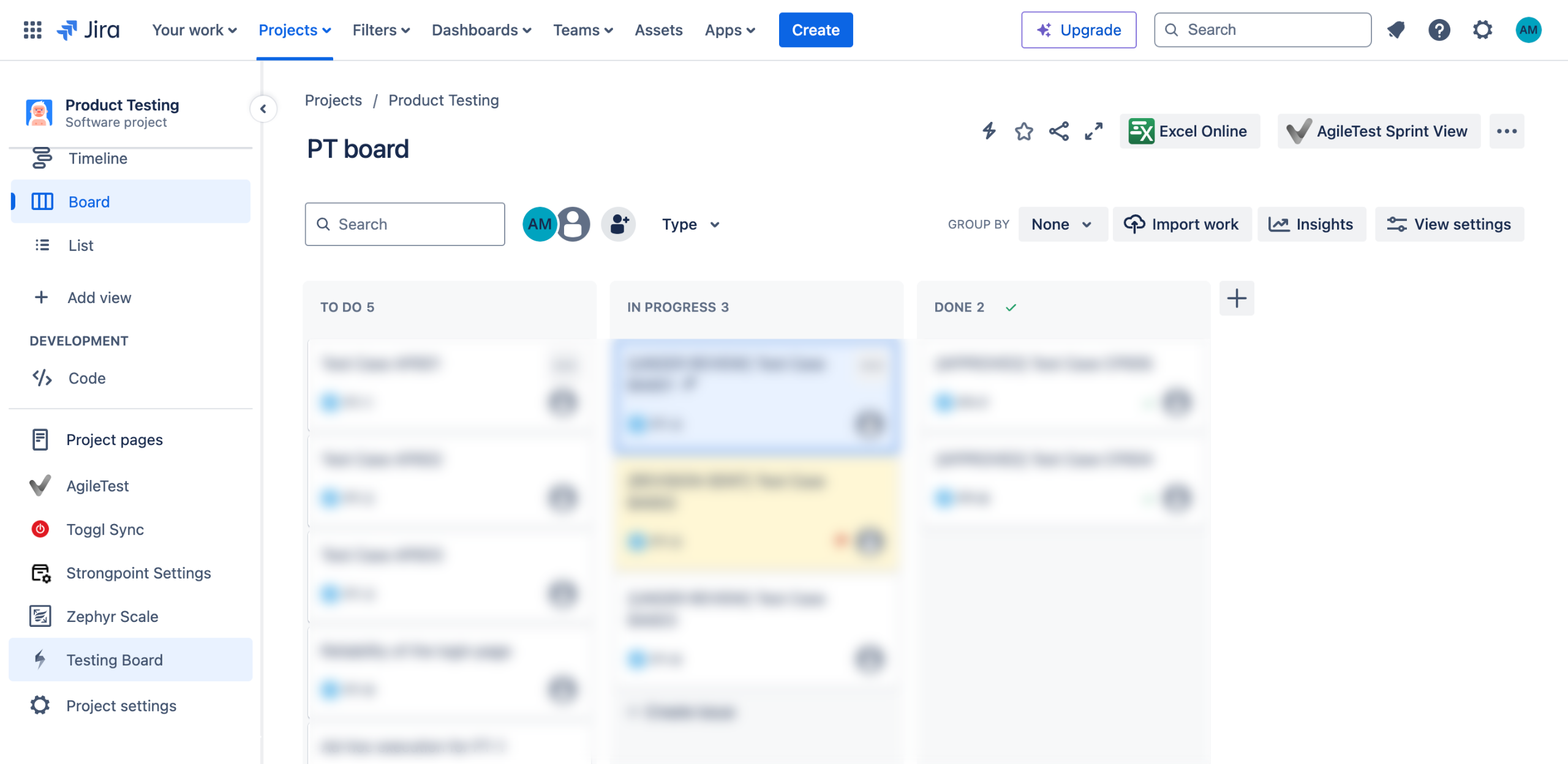Image resolution: width=1568 pixels, height=764 pixels.
Task: Click the board search field
Action: (405, 225)
